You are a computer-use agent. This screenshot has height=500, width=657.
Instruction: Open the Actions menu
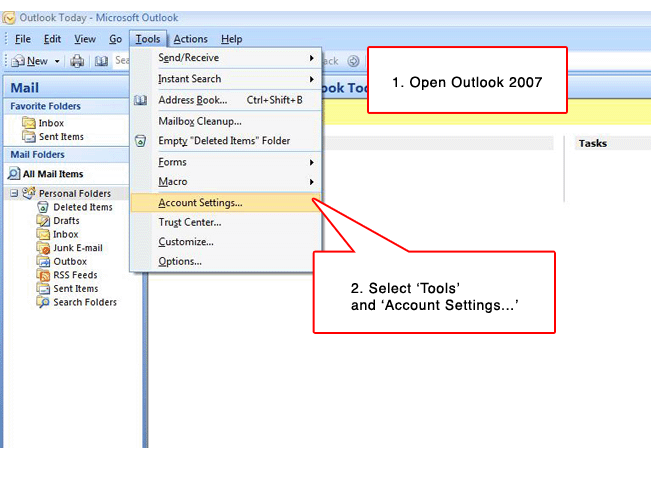click(190, 39)
